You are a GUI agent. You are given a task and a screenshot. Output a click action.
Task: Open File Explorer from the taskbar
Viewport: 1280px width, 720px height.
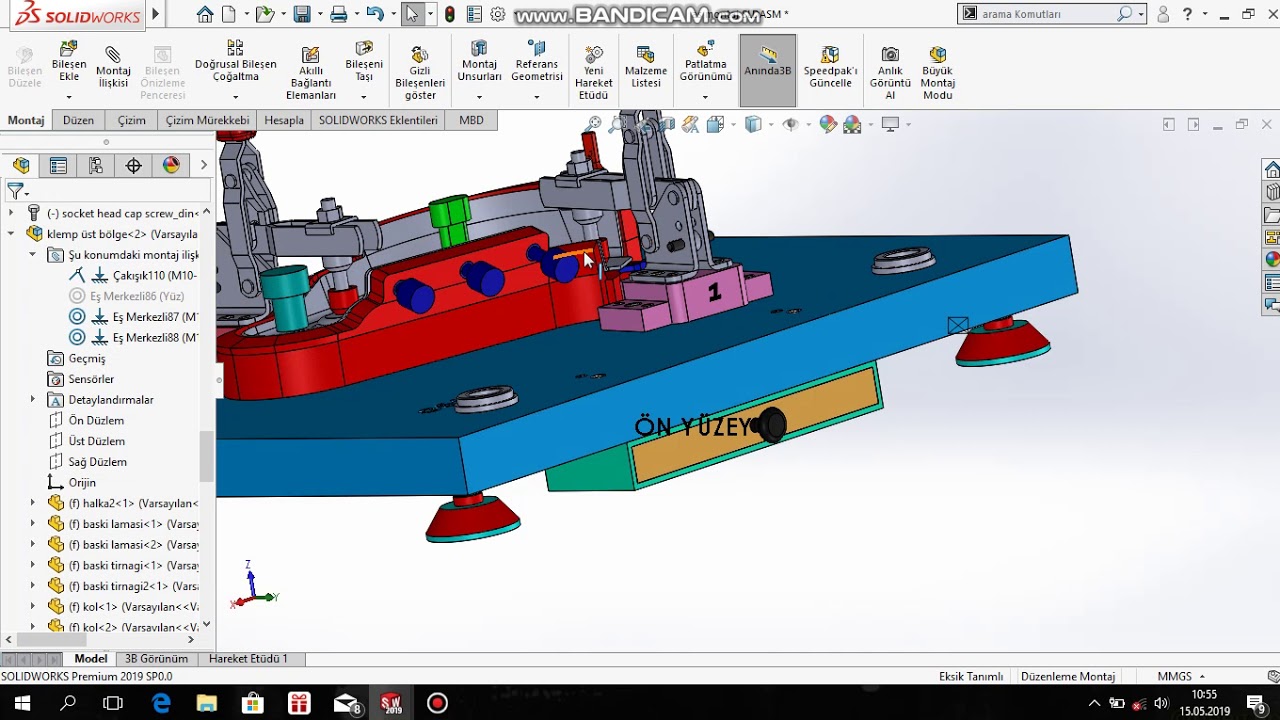[207, 703]
